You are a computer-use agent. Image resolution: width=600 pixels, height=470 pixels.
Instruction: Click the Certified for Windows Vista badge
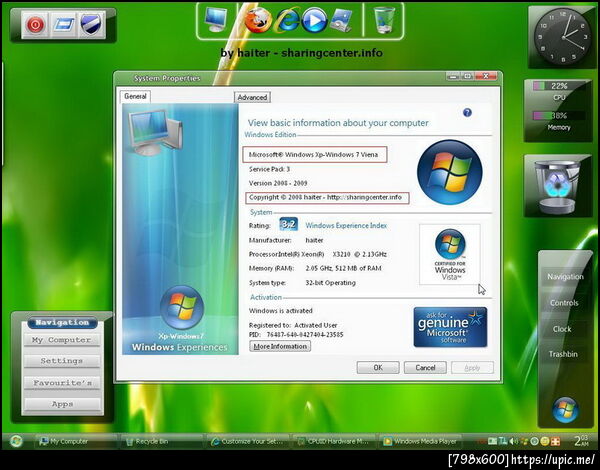point(450,255)
